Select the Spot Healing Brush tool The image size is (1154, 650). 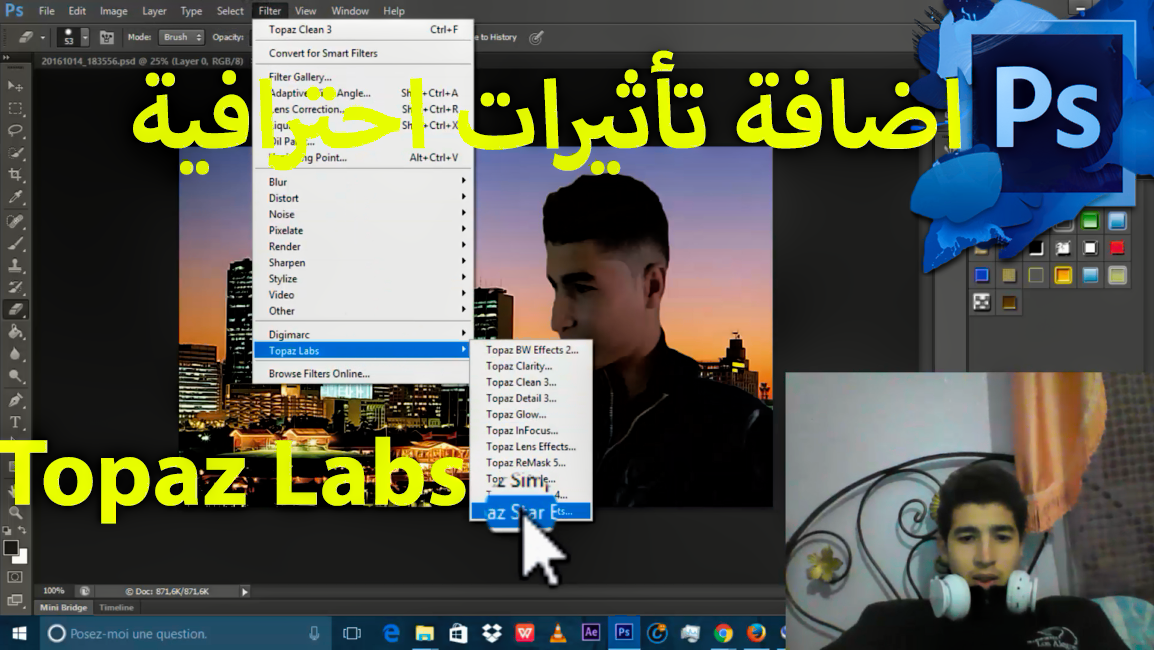pos(15,222)
